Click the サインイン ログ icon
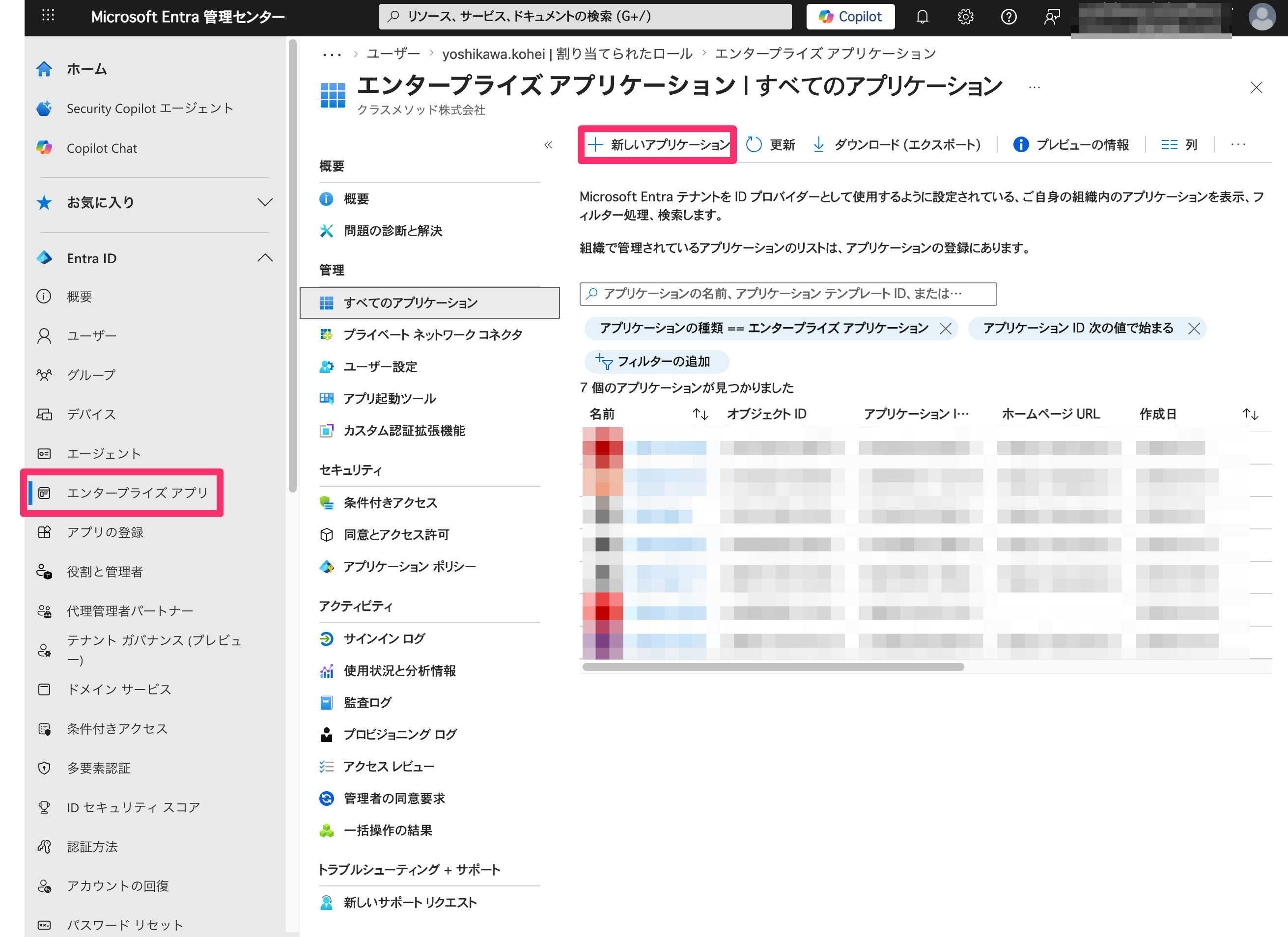 click(x=327, y=639)
